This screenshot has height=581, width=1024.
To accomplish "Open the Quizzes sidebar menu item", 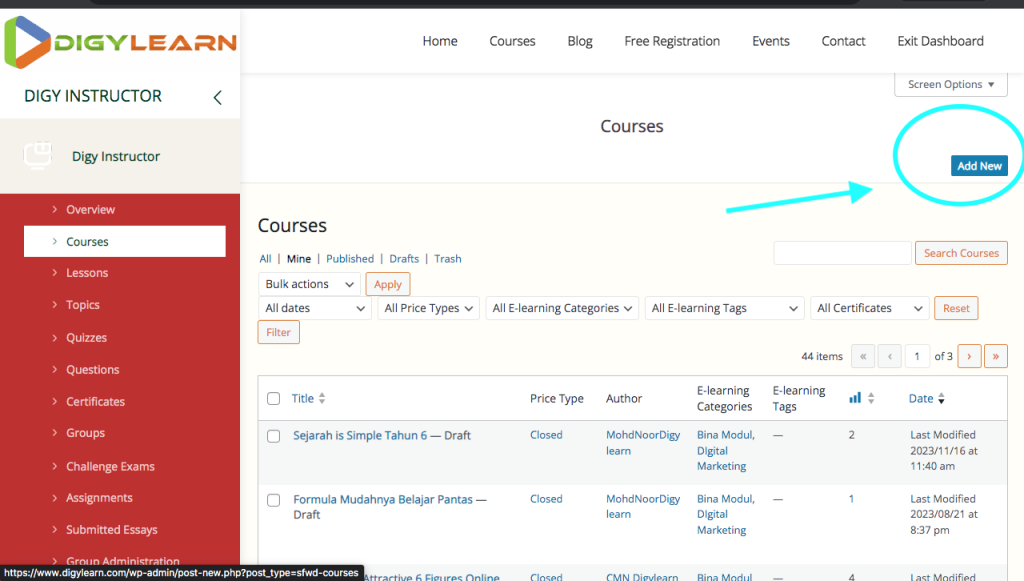I will (x=86, y=338).
